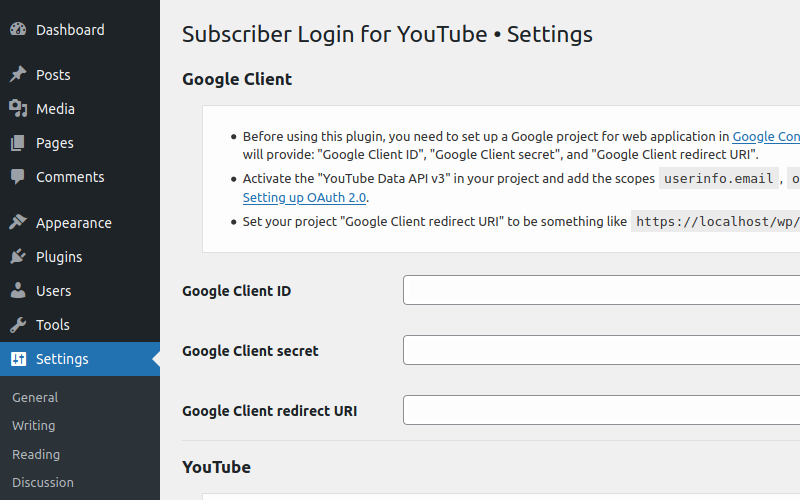The width and height of the screenshot is (800, 500).
Task: Click the Dashboard gauge icon
Action: [x=18, y=30]
